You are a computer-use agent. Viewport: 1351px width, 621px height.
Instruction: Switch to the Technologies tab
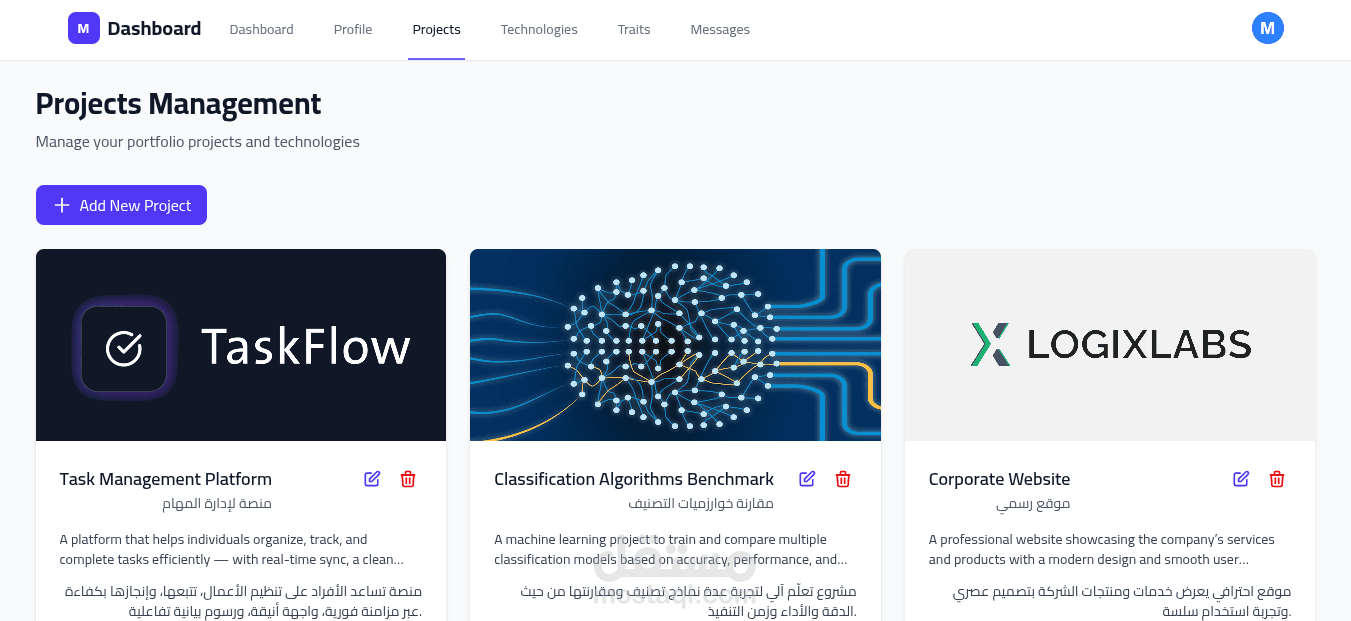(539, 30)
